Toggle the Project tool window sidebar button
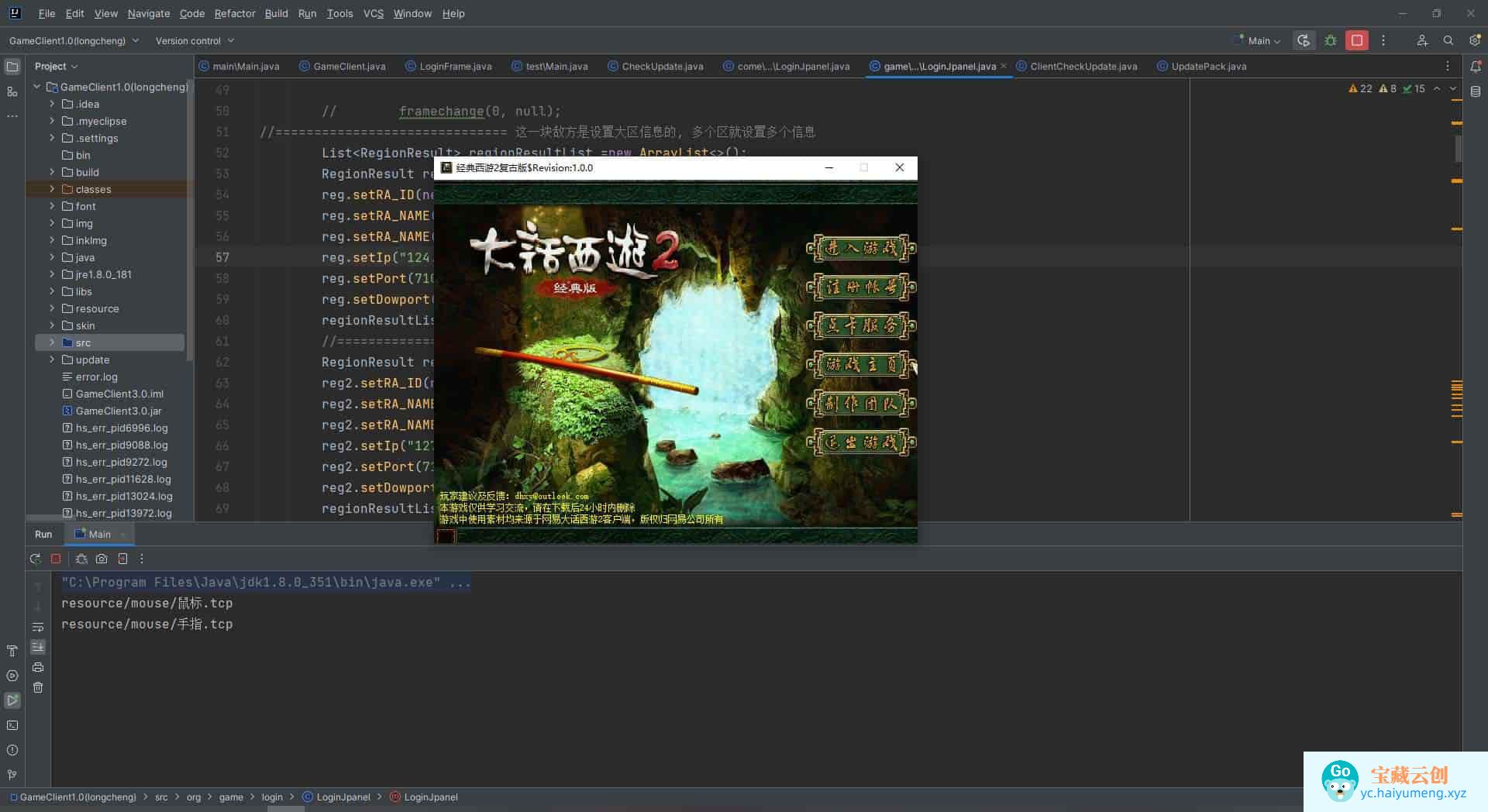This screenshot has height=812, width=1488. tap(12, 67)
